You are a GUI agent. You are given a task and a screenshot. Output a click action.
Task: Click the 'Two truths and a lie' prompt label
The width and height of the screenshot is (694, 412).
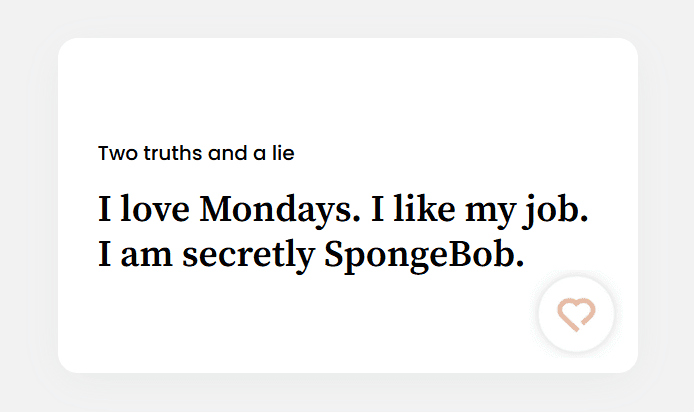196,154
